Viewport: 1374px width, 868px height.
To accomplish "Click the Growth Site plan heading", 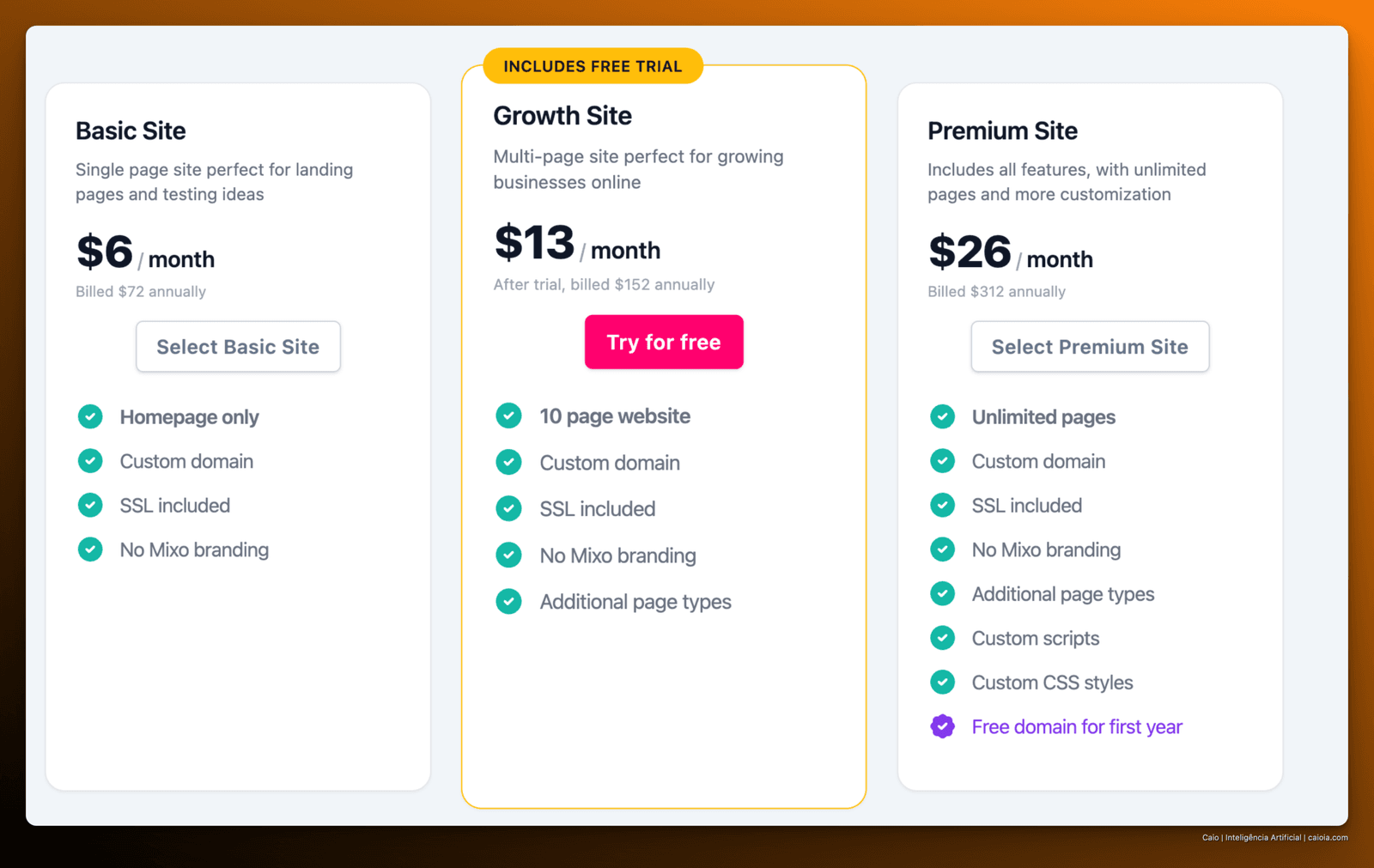I will point(562,116).
